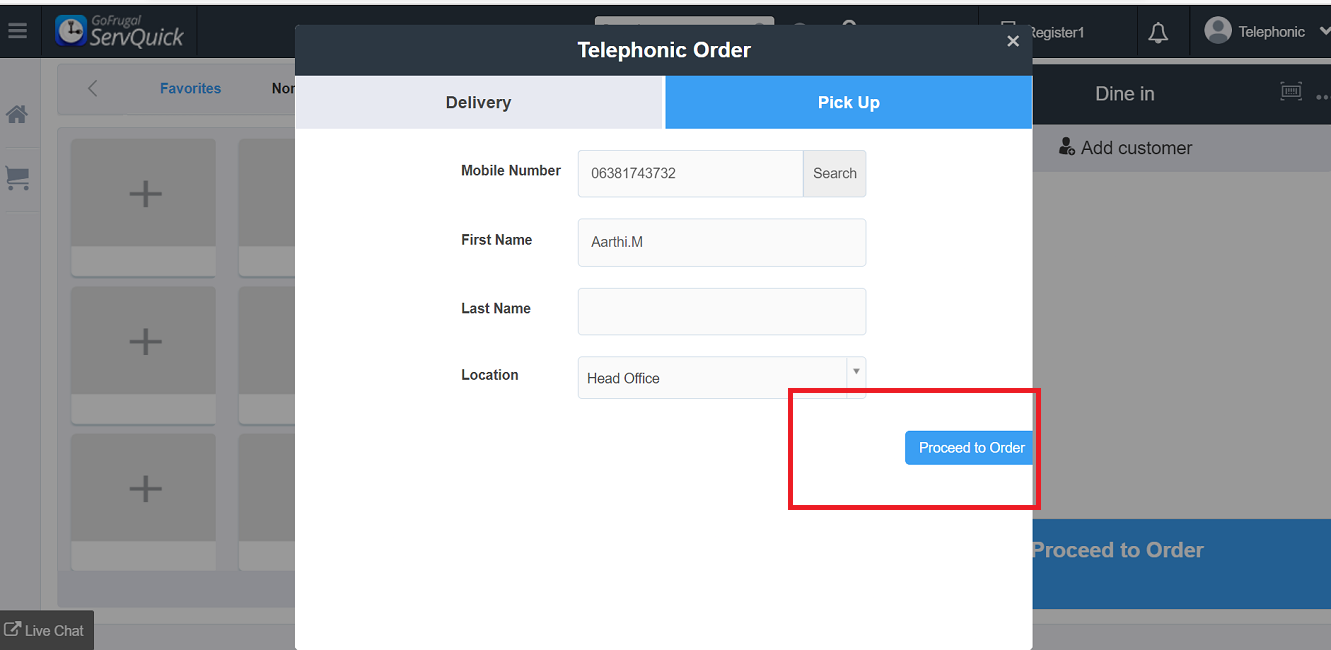Click into the empty Last Name field
Screen dimensions: 1331x650
[x=721, y=311]
